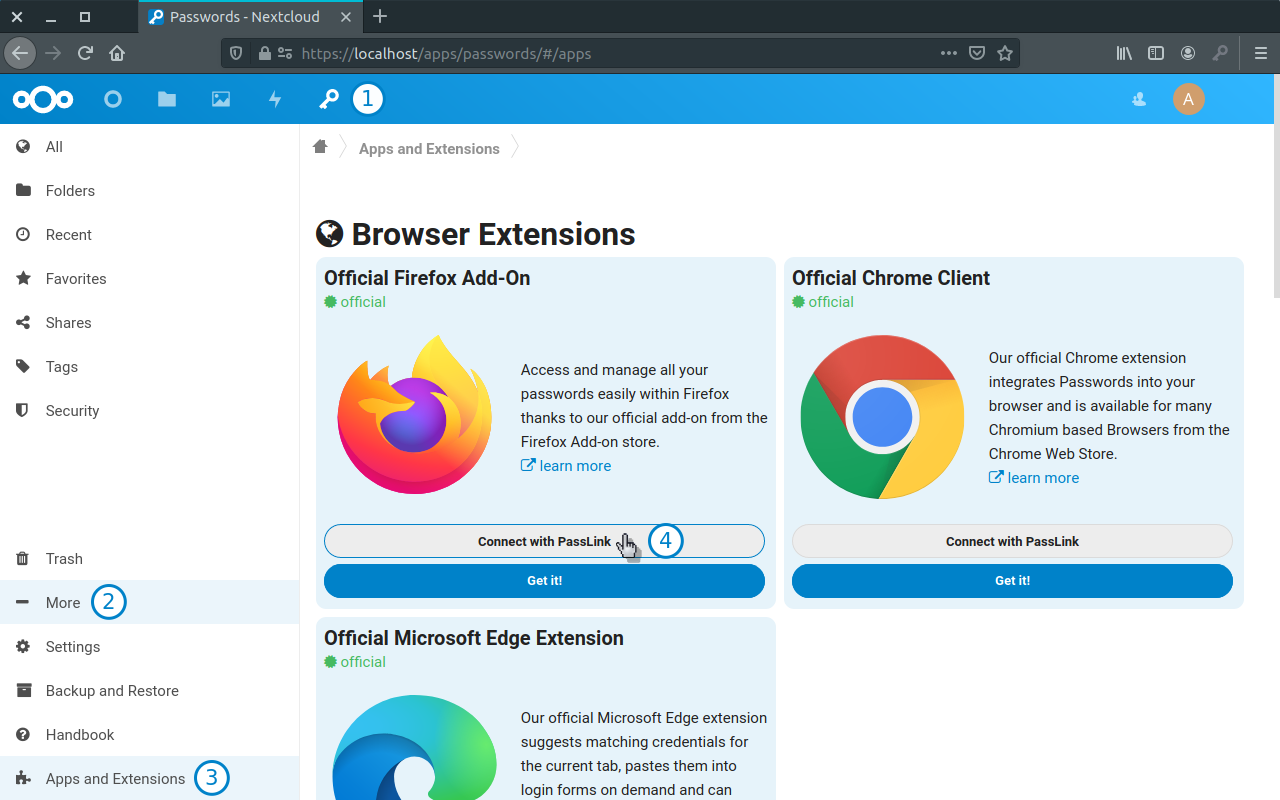Image resolution: width=1280 pixels, height=800 pixels.
Task: Open page actions ellipsis menu
Action: tap(949, 53)
